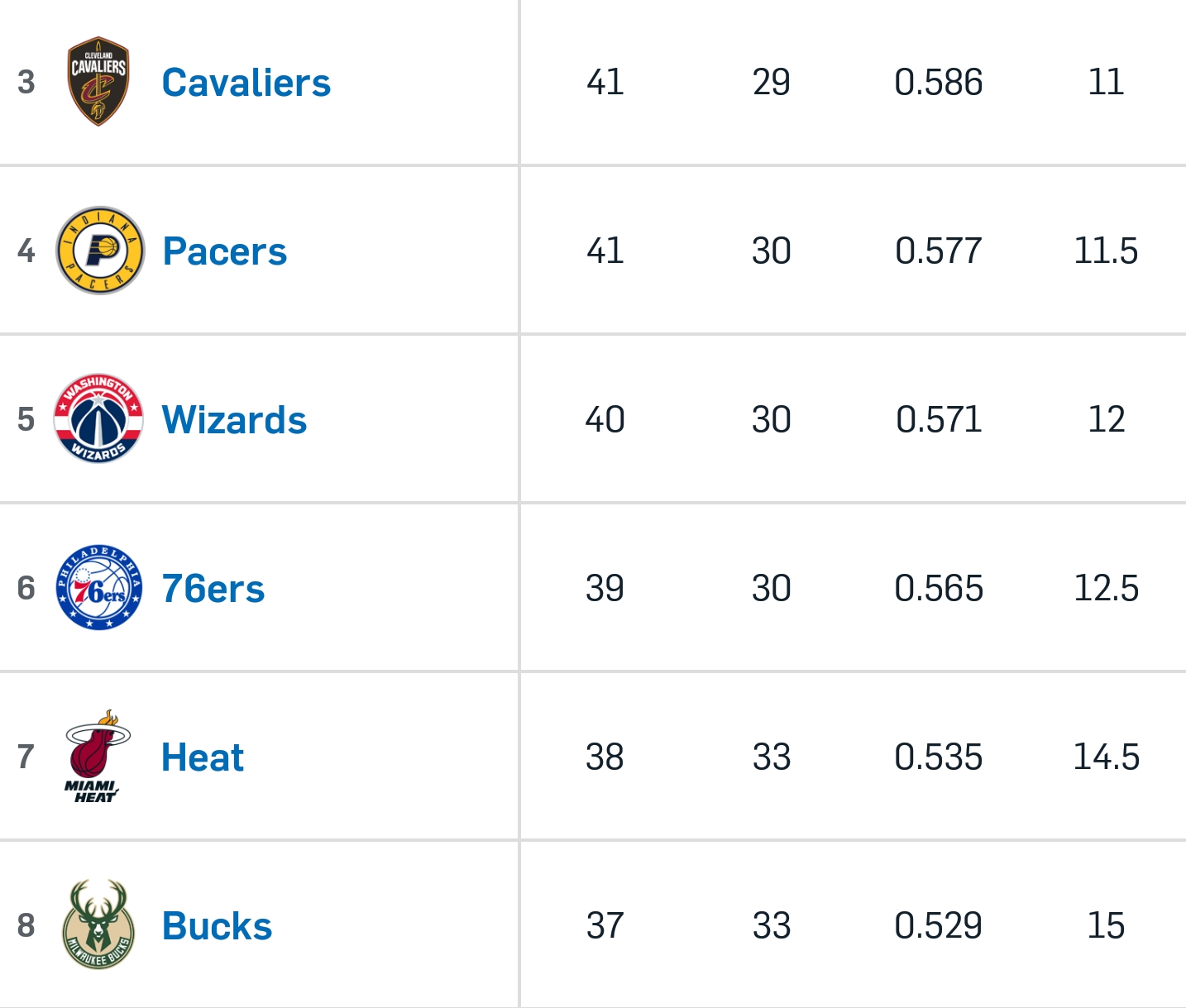Open the 76ers team link
Screen dimensions: 1186x1008
pyautogui.click(x=213, y=589)
